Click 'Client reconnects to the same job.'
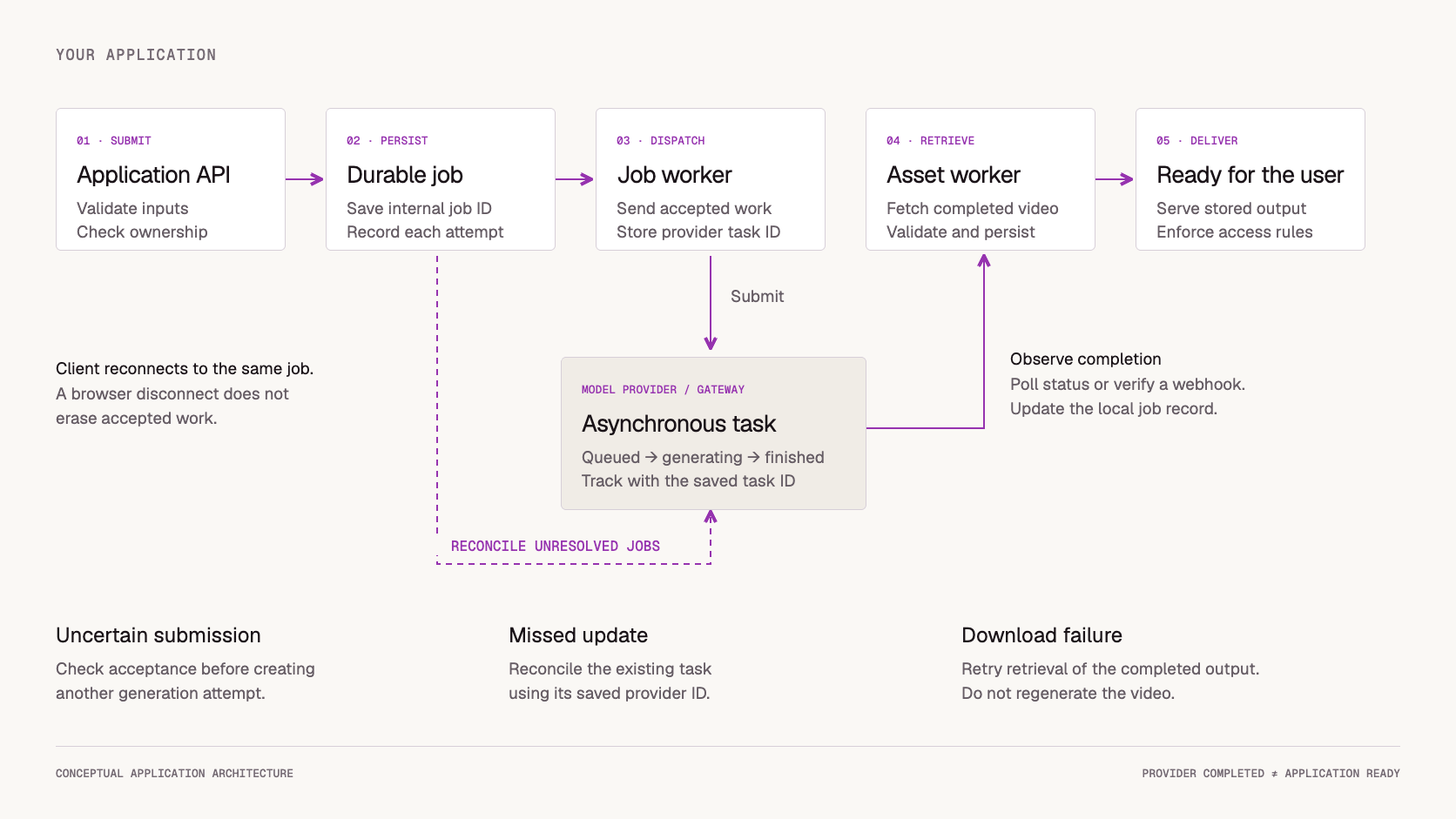Screen dimensions: 1456x819 pos(185,368)
